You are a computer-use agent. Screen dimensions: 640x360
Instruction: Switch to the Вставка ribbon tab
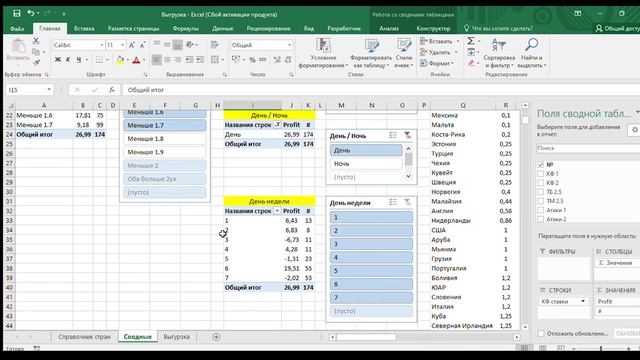coord(84,29)
